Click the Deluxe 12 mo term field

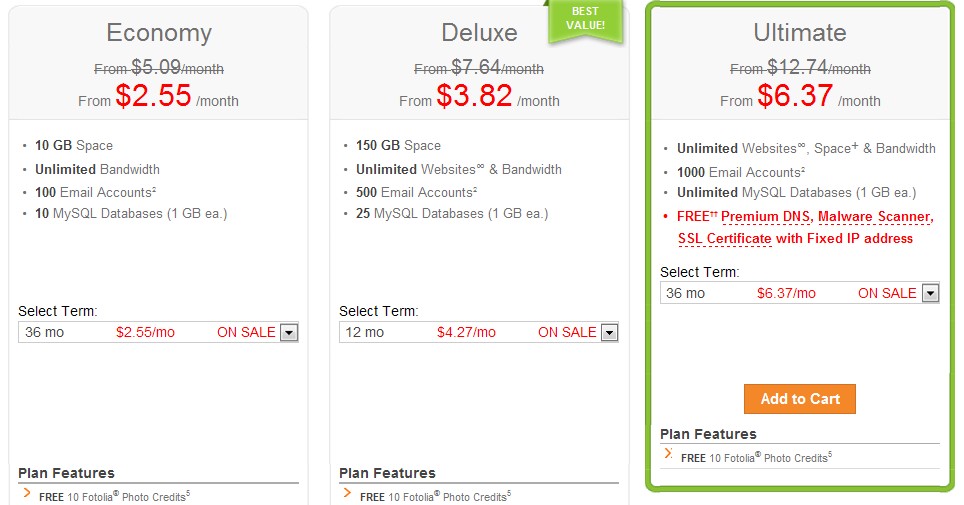point(478,333)
